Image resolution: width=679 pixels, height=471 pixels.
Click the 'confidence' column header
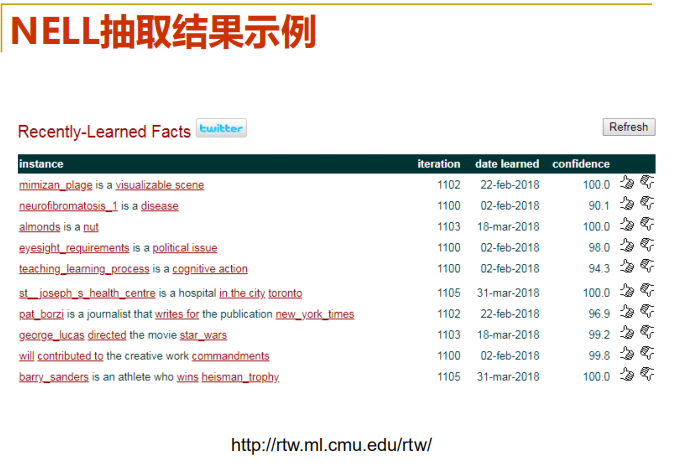coord(581,164)
